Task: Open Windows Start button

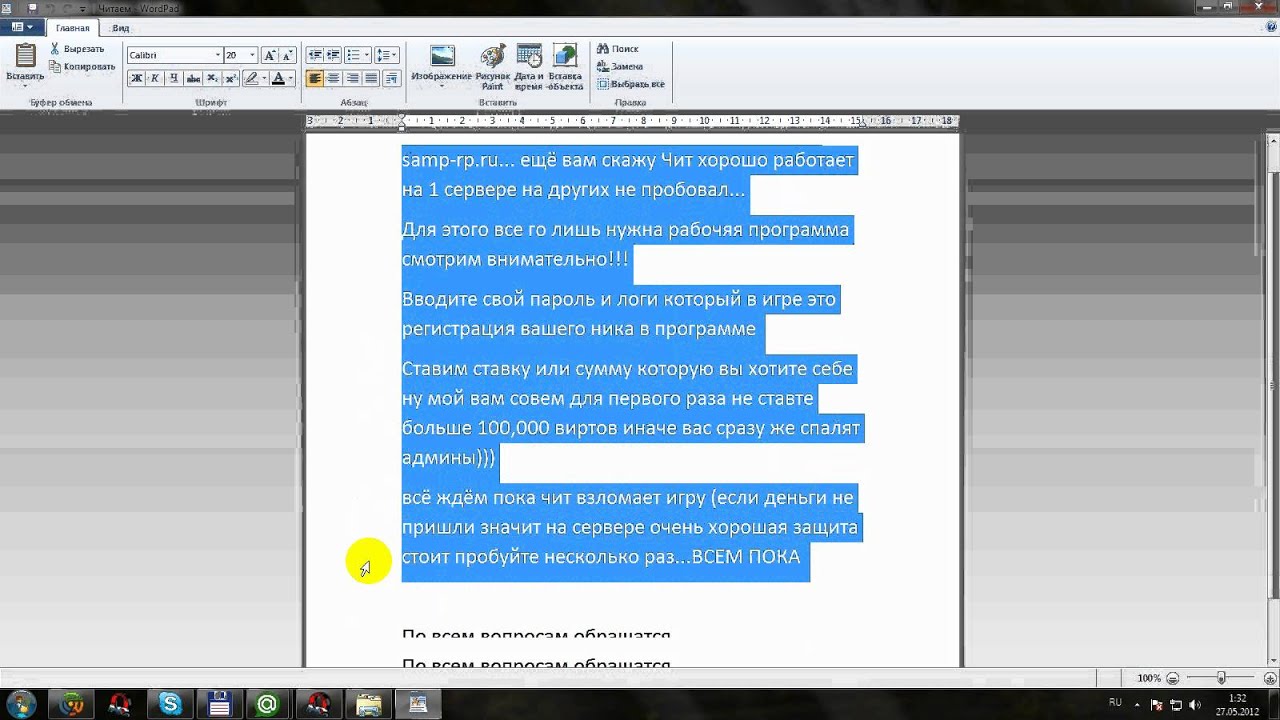Action: pyautogui.click(x=20, y=704)
